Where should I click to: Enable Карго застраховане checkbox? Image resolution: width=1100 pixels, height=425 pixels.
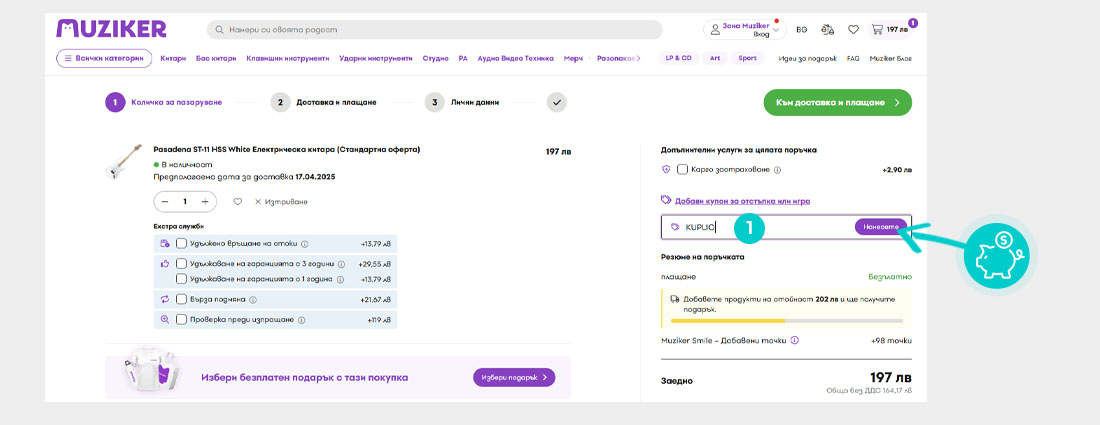pos(682,170)
